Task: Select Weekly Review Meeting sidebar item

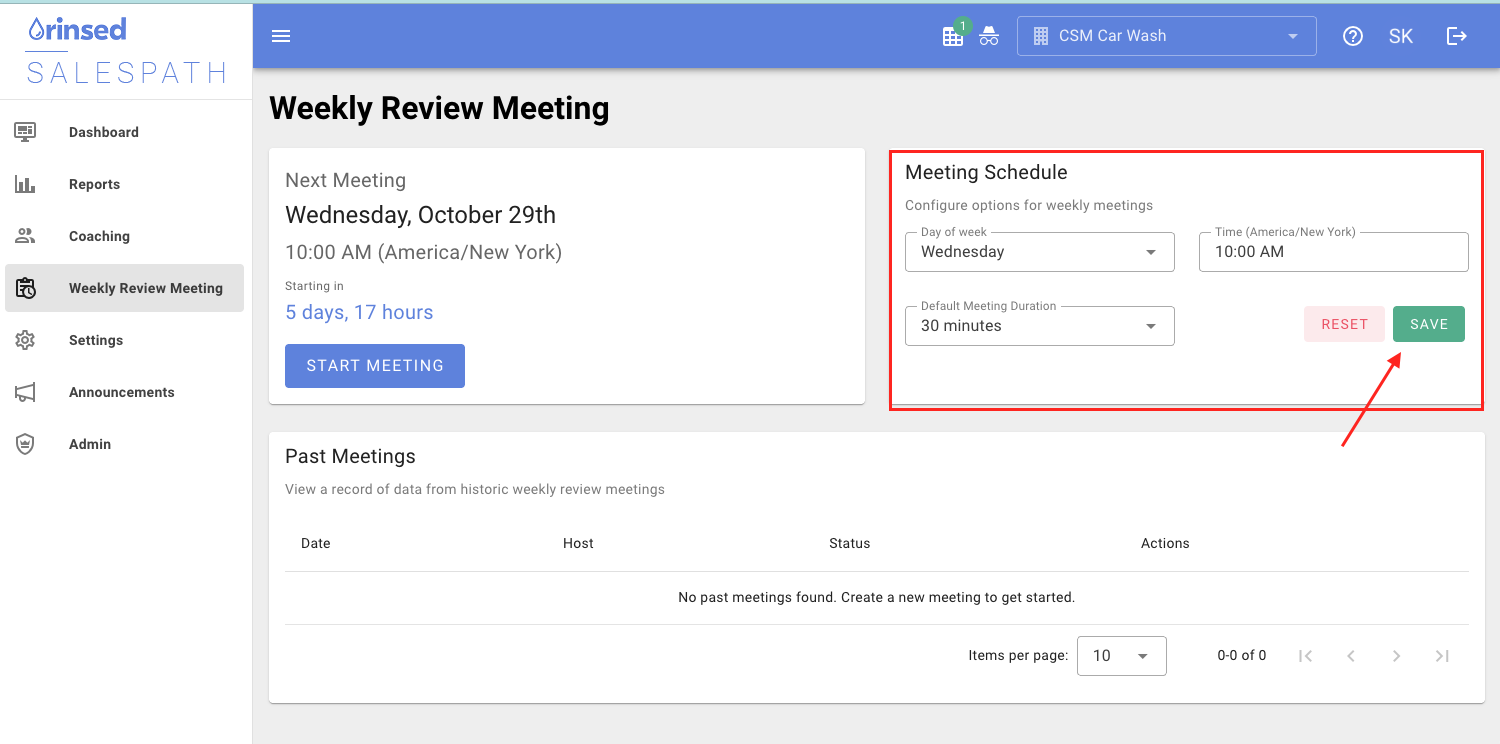Action: 124,288
